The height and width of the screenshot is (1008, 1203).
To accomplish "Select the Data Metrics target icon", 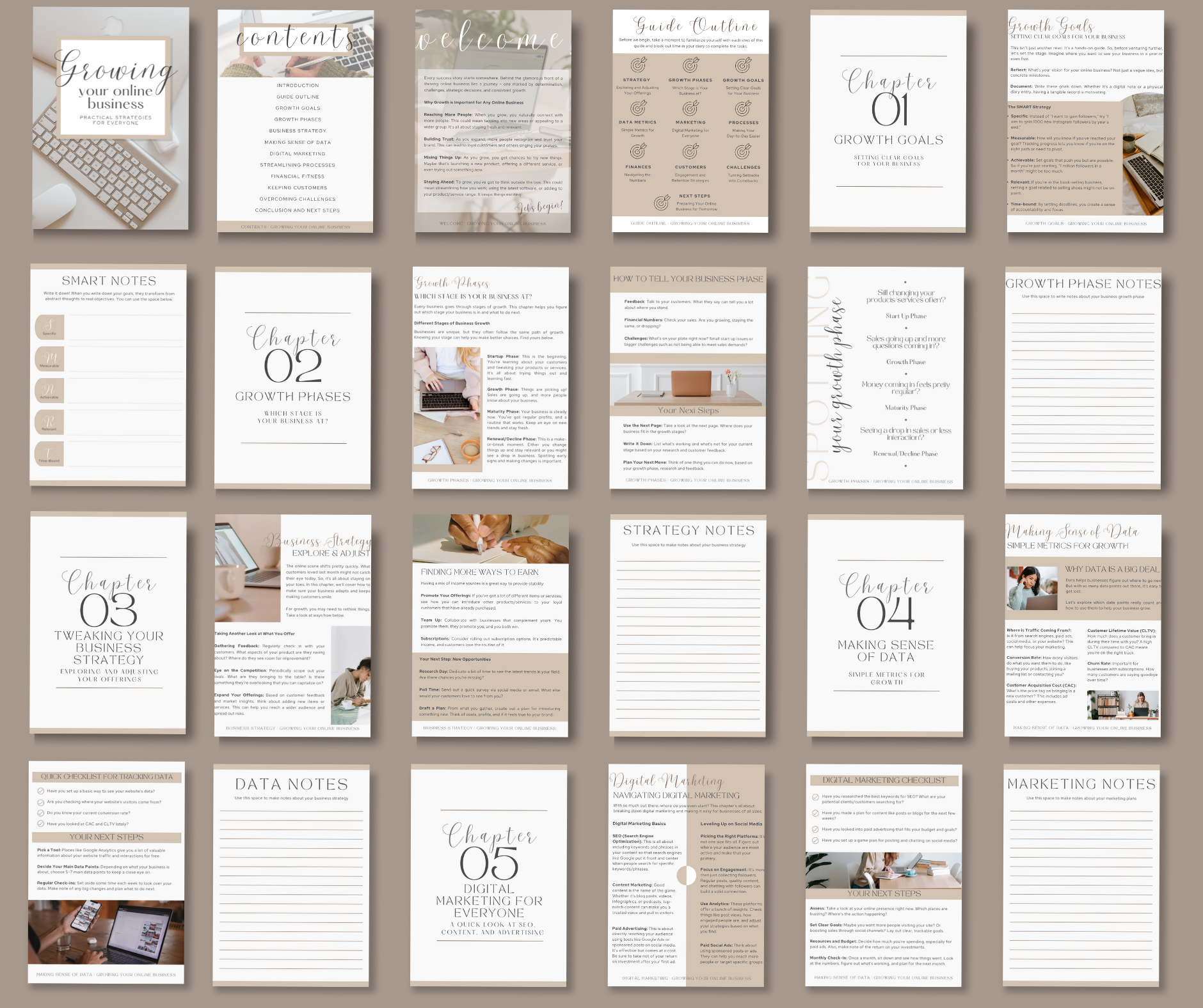I will click(x=638, y=108).
